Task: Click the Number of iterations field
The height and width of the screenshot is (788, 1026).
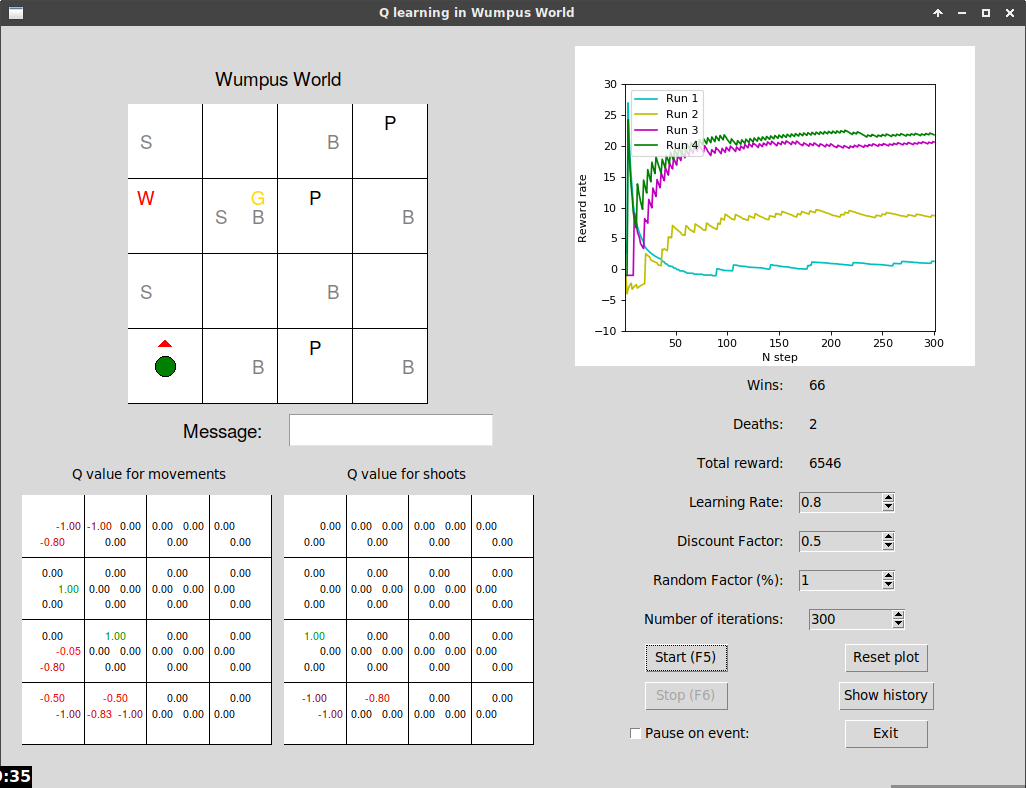Action: 851,619
